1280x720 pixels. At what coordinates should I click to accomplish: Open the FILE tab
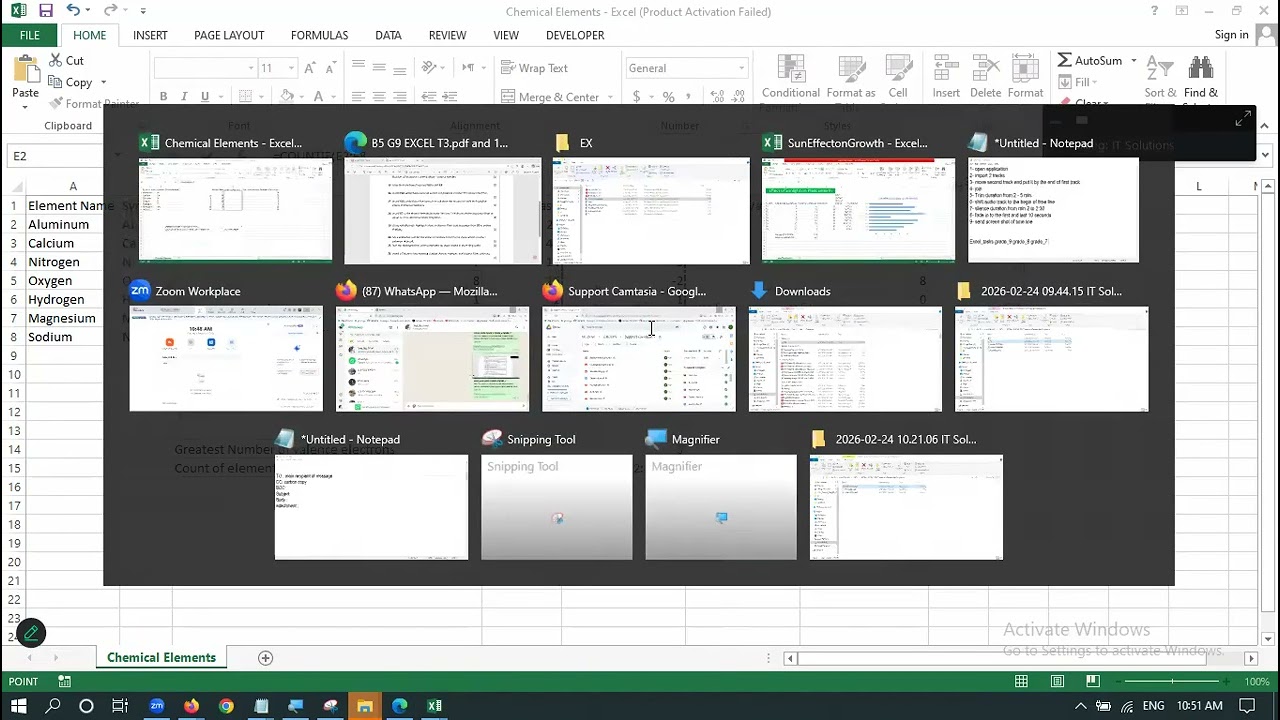[x=30, y=35]
